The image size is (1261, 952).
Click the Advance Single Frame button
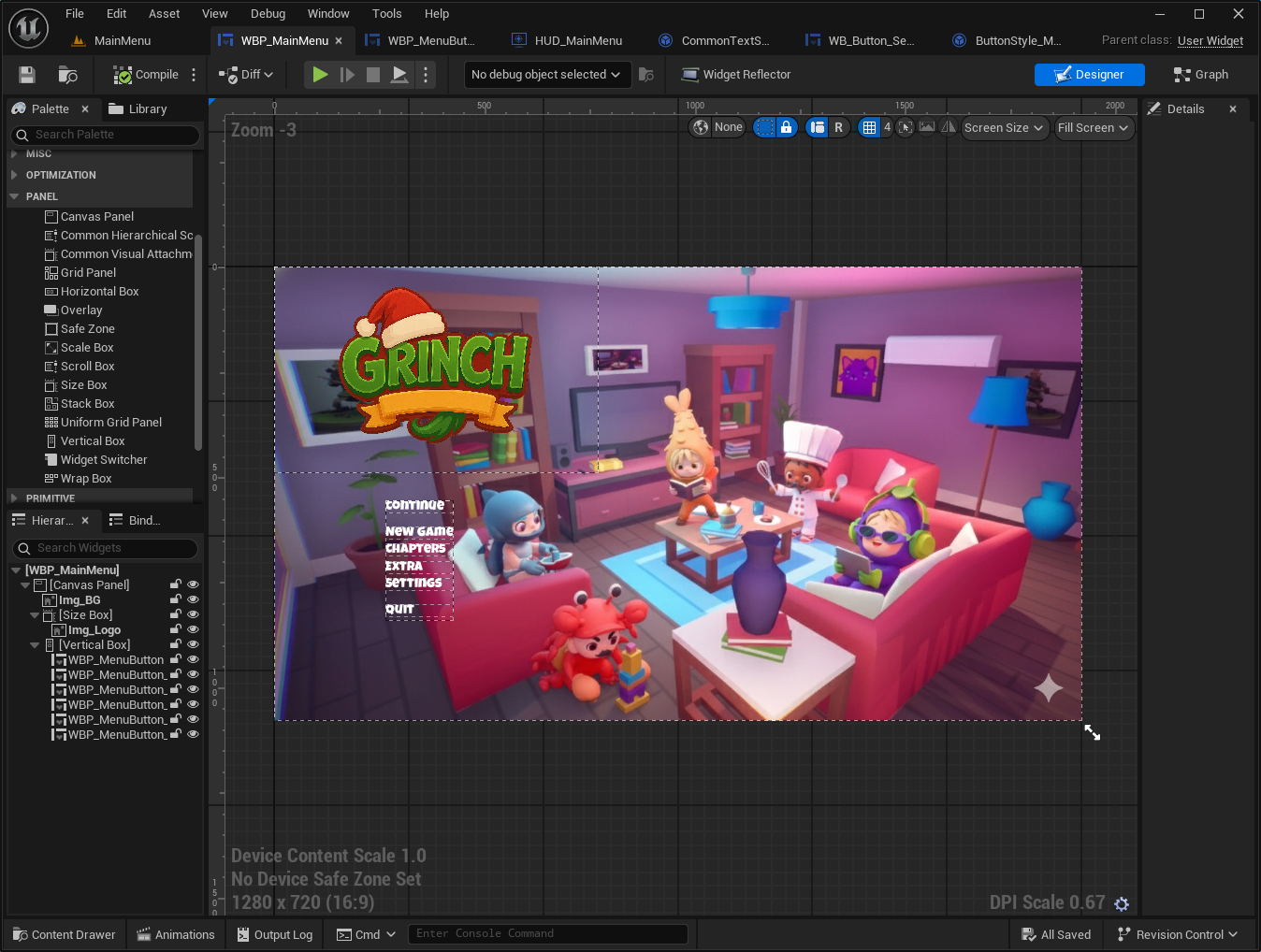[347, 75]
